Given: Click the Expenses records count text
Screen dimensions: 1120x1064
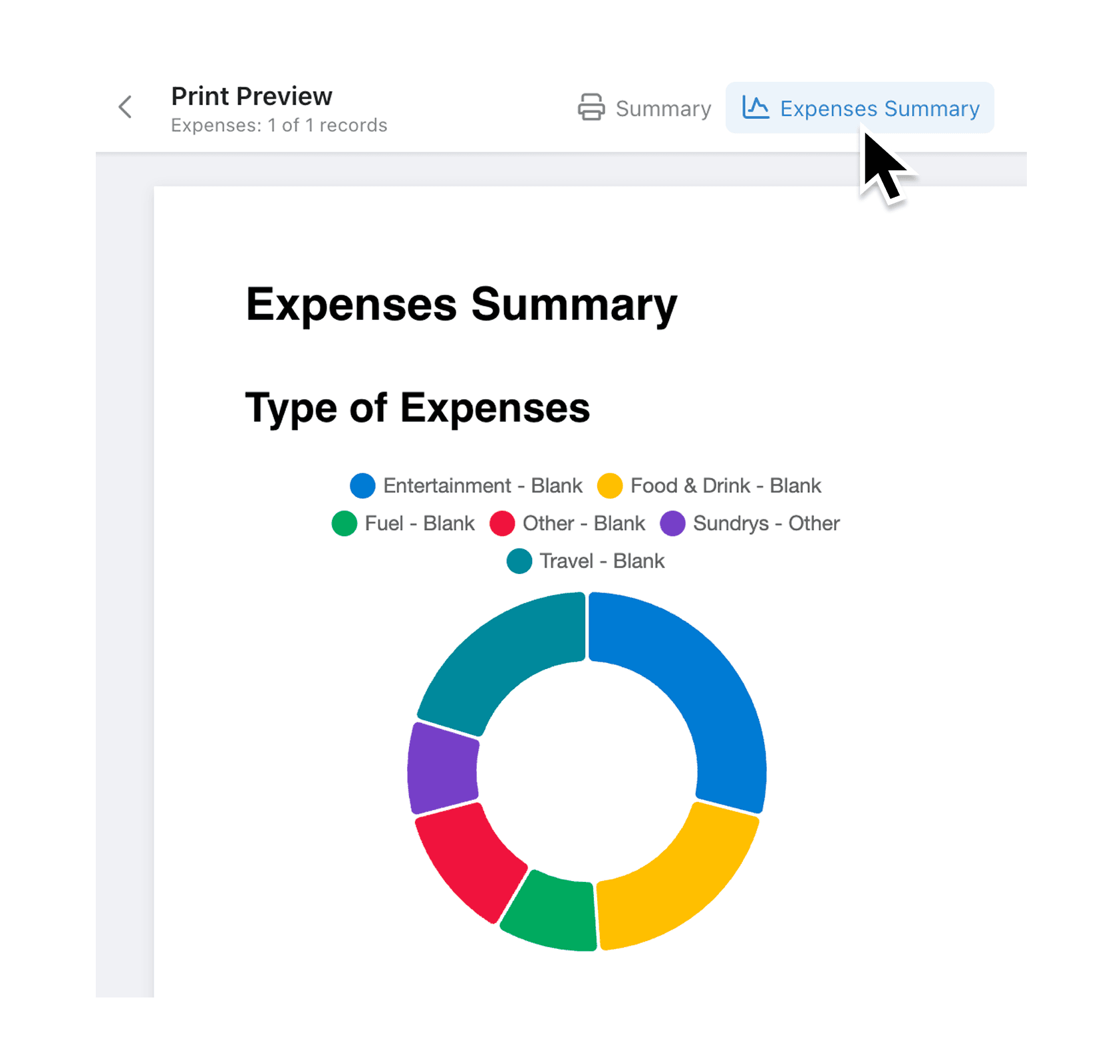Looking at the screenshot, I should tap(278, 125).
